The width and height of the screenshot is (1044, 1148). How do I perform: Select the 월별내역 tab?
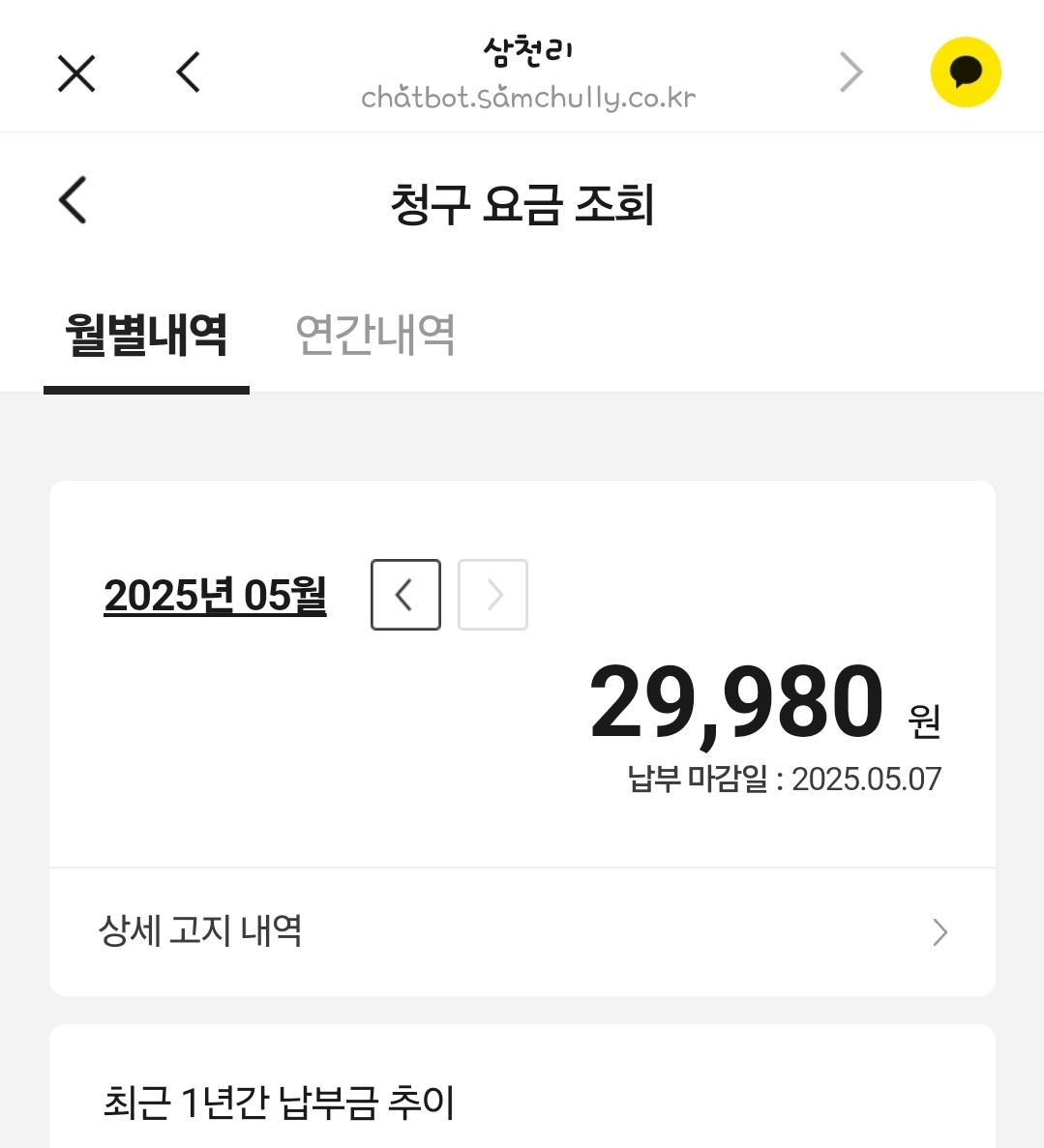146,336
